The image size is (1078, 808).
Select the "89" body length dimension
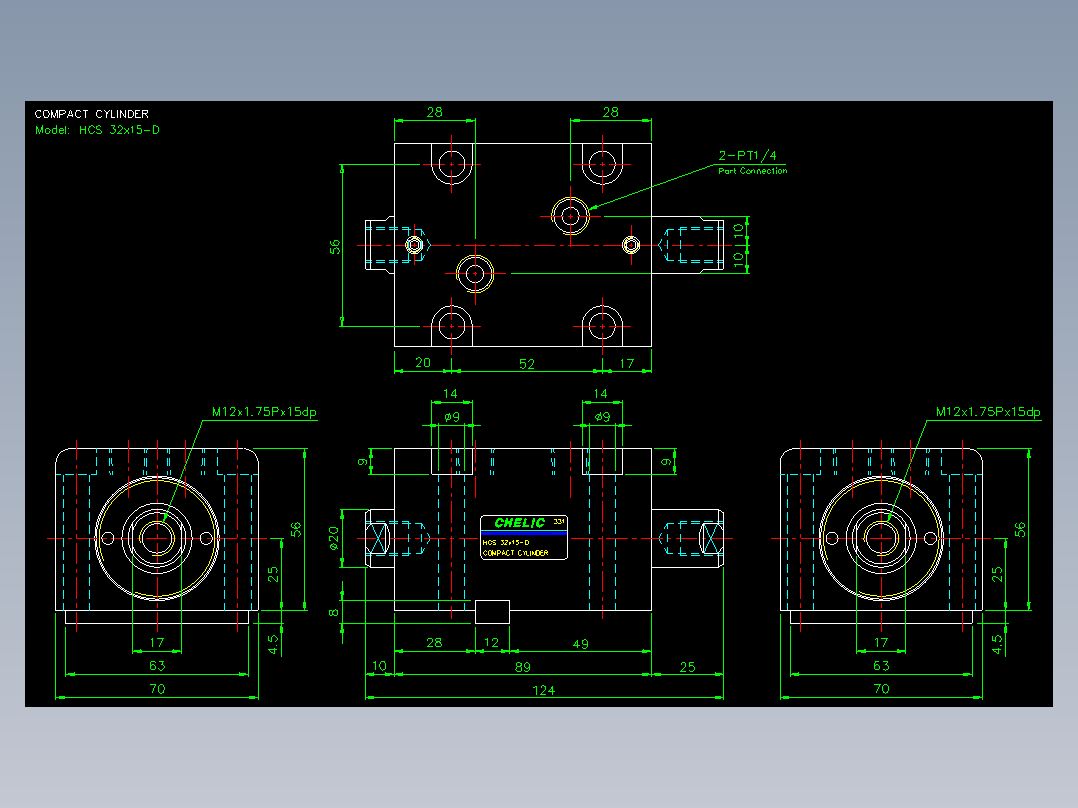tap(522, 666)
